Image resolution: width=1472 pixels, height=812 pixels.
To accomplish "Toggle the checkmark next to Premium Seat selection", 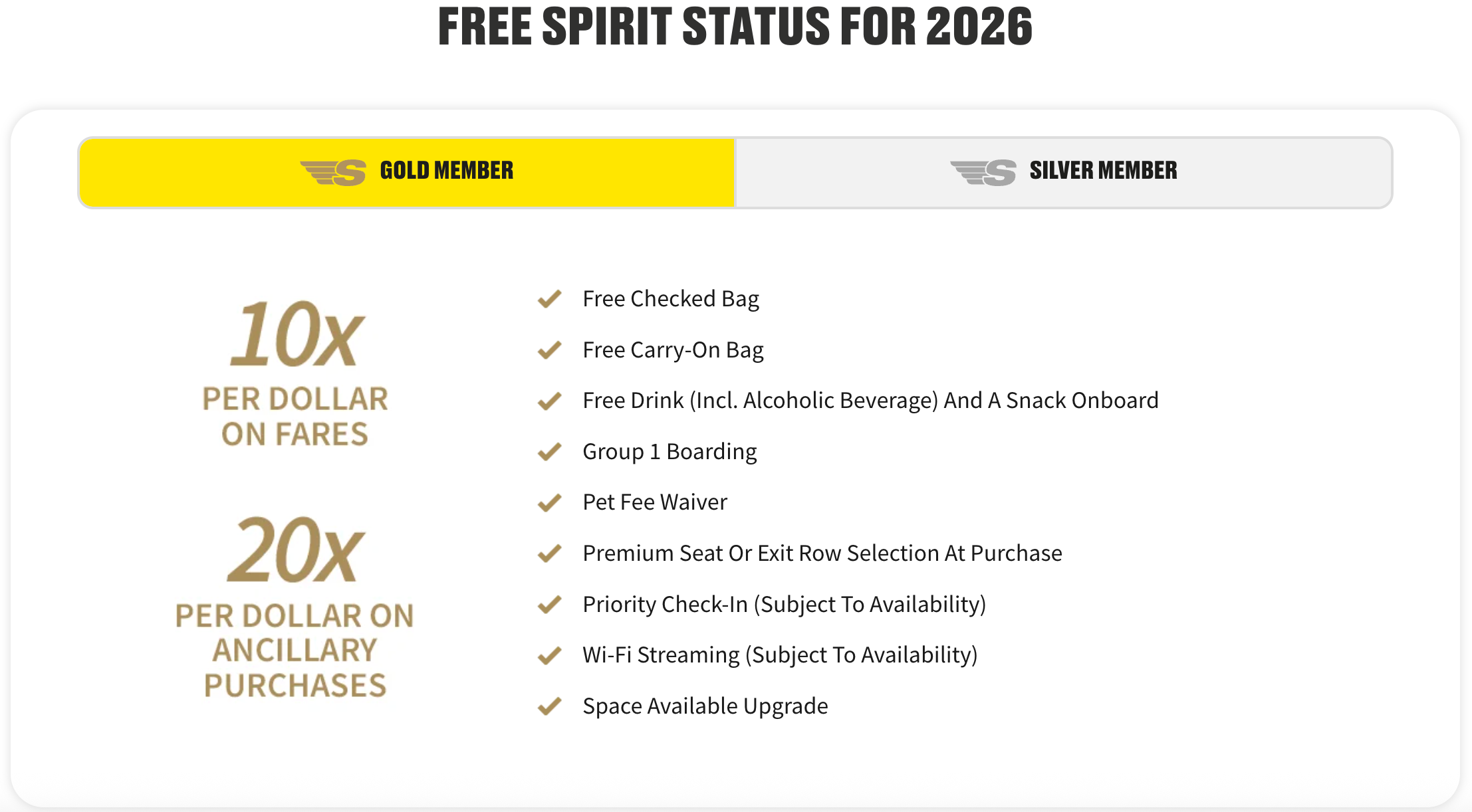I will [549, 554].
